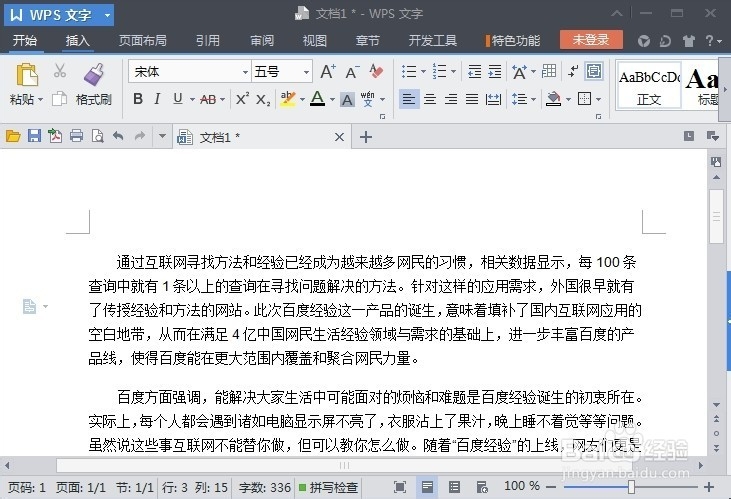
Task: Switch to full screen view icon
Action: 400,488
